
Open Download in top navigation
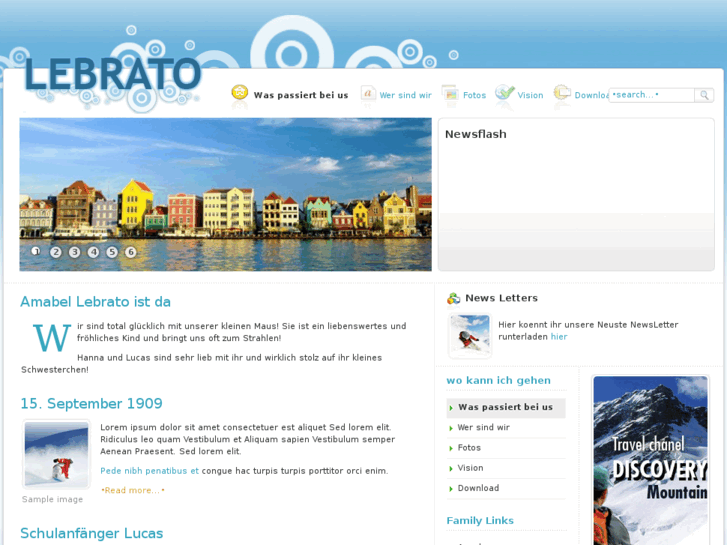click(592, 95)
